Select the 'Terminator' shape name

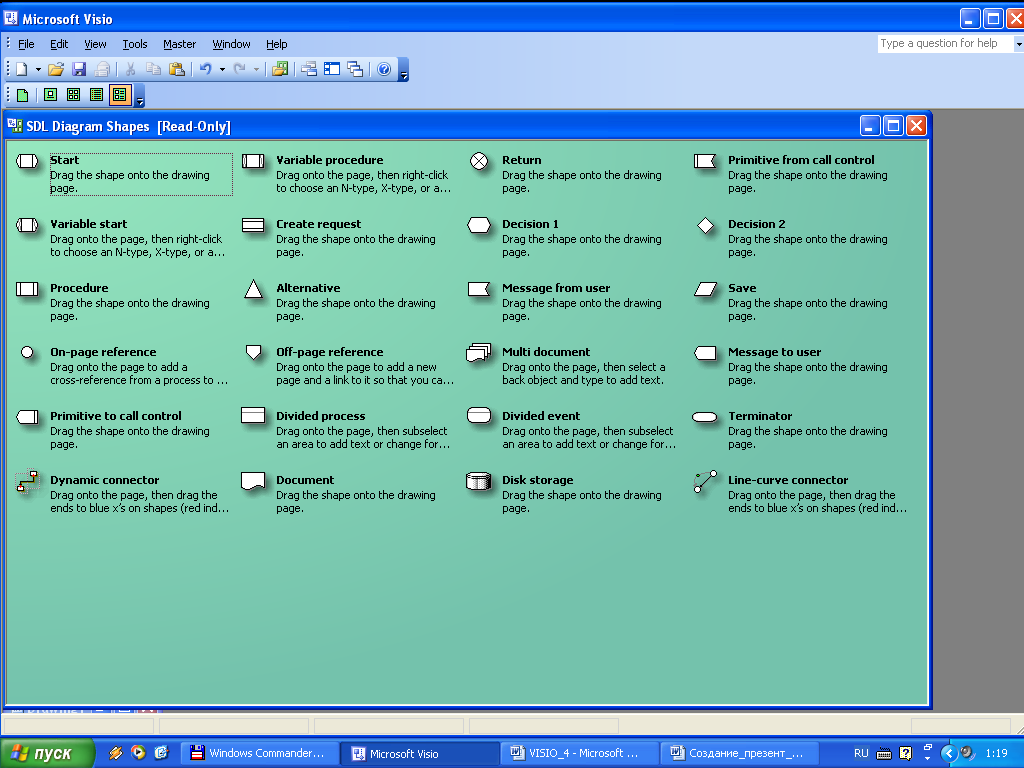[760, 416]
